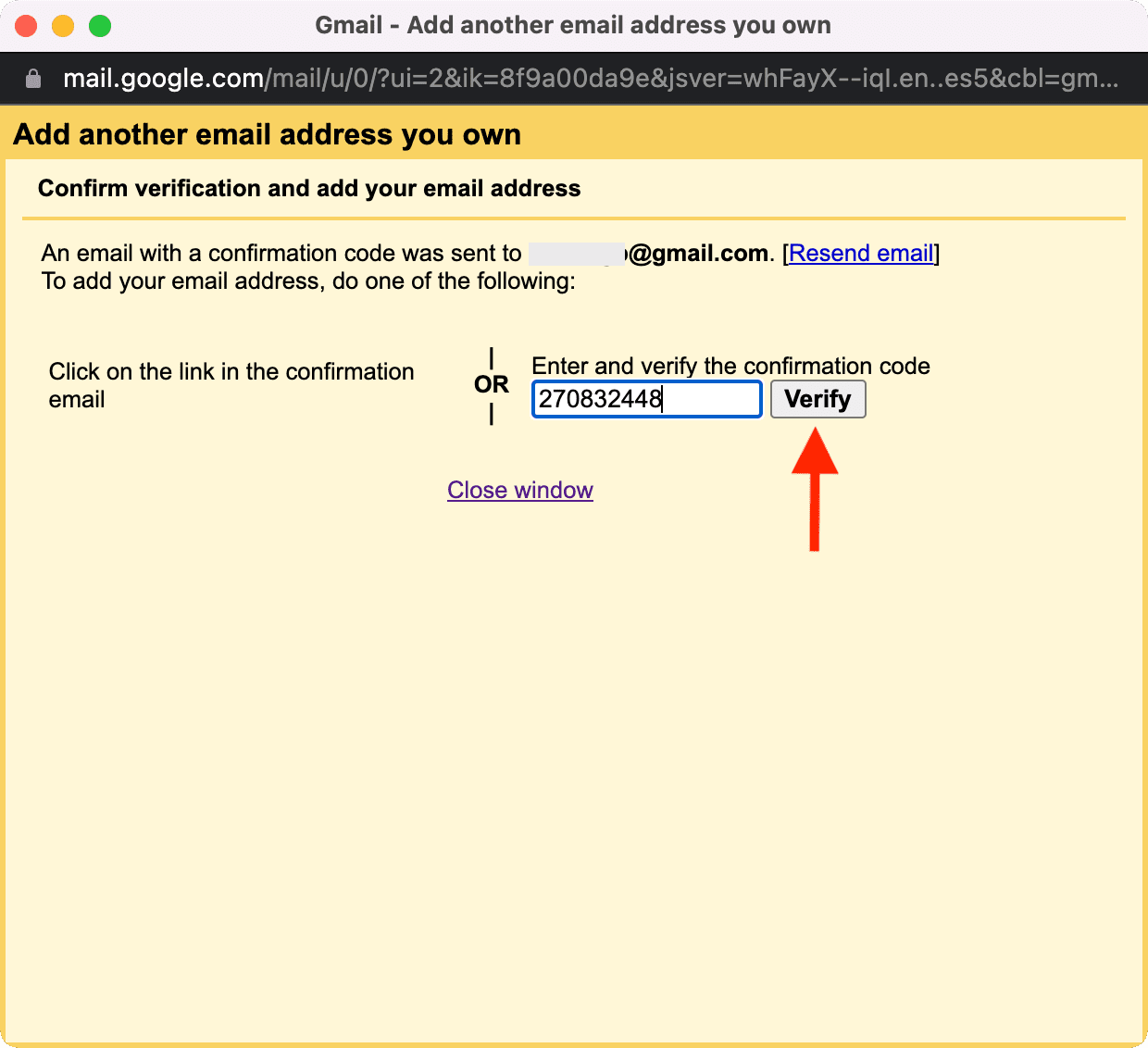Click the 'OR' separator text
1148x1048 pixels.
click(x=492, y=384)
